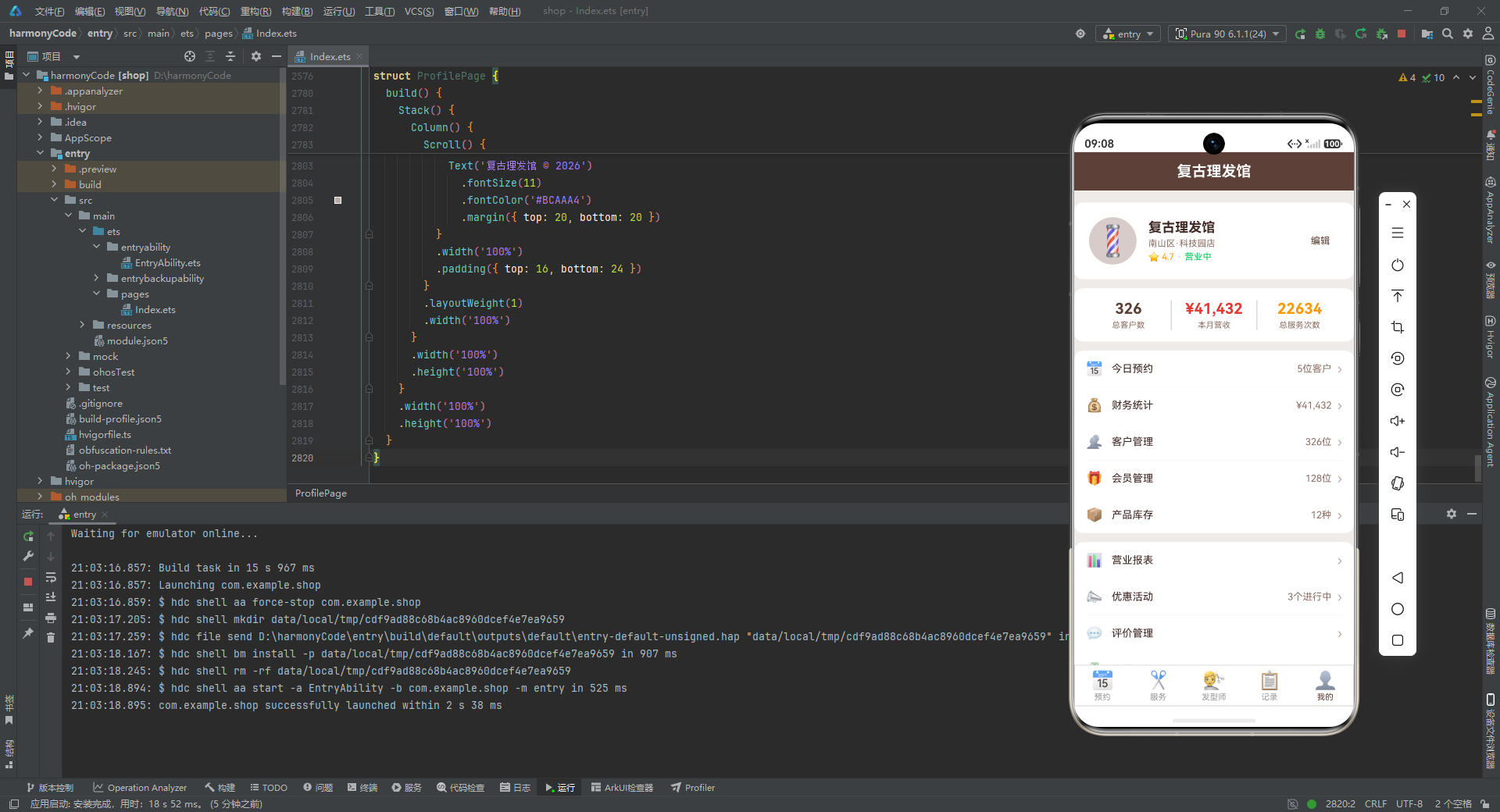Toggle code folding at line 2807
The height and width of the screenshot is (812, 1500).
click(369, 234)
